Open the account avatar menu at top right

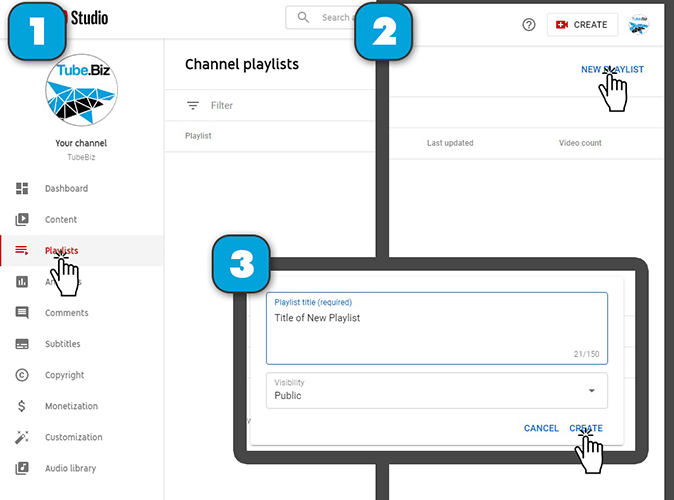pos(639,25)
